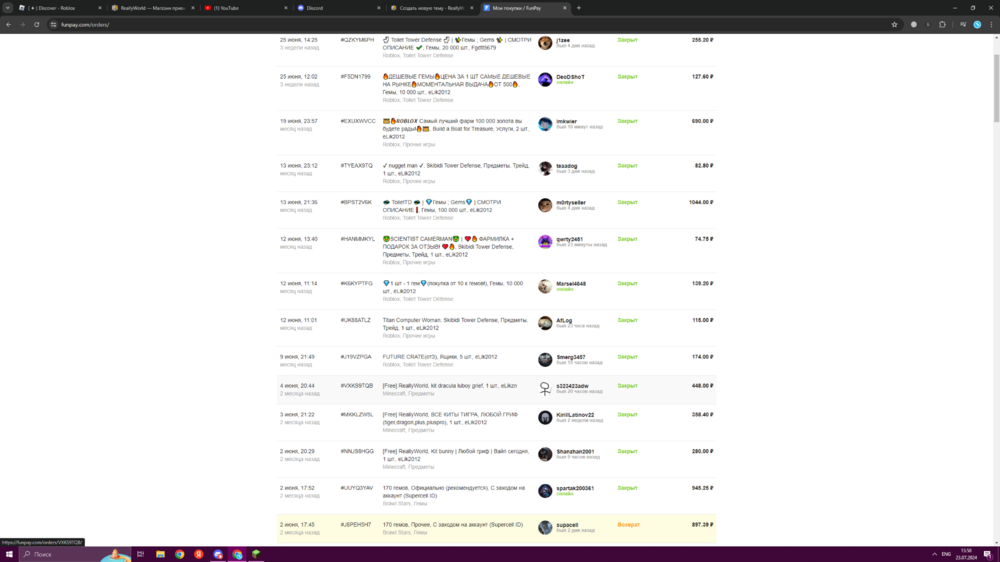
Task: Open order #J8PEH5H7 with refund
Action: coord(356,525)
